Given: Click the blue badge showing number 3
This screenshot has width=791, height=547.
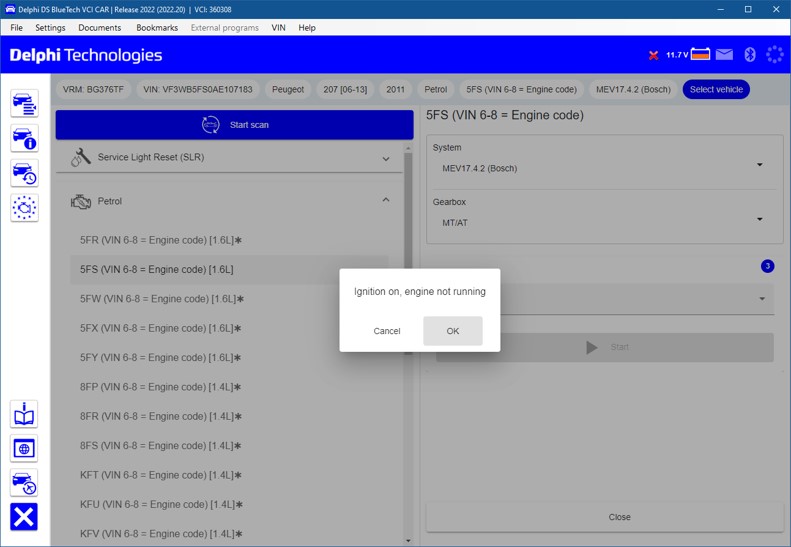Looking at the screenshot, I should point(767,266).
